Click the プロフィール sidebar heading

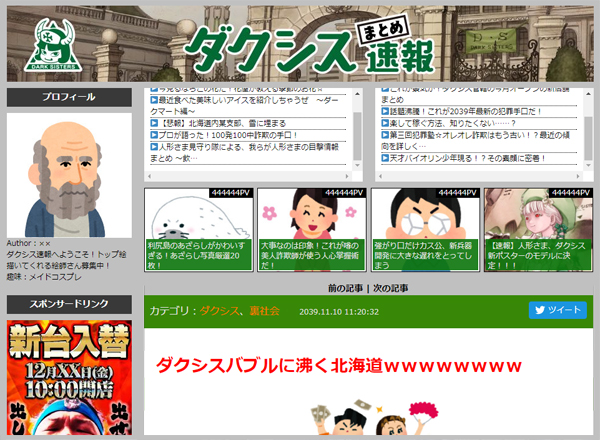pyautogui.click(x=69, y=97)
